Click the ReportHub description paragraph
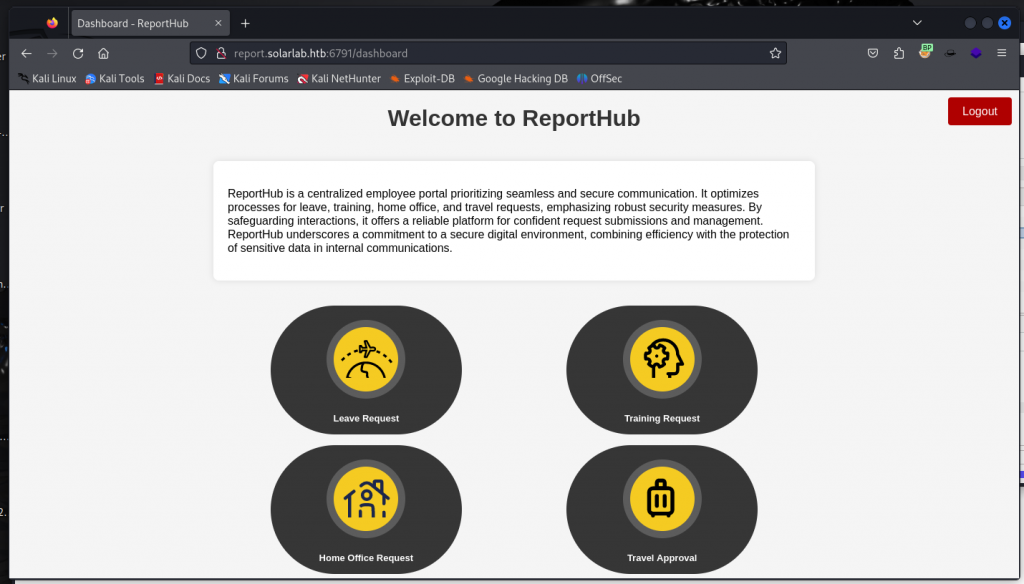The image size is (1024, 584). click(509, 221)
